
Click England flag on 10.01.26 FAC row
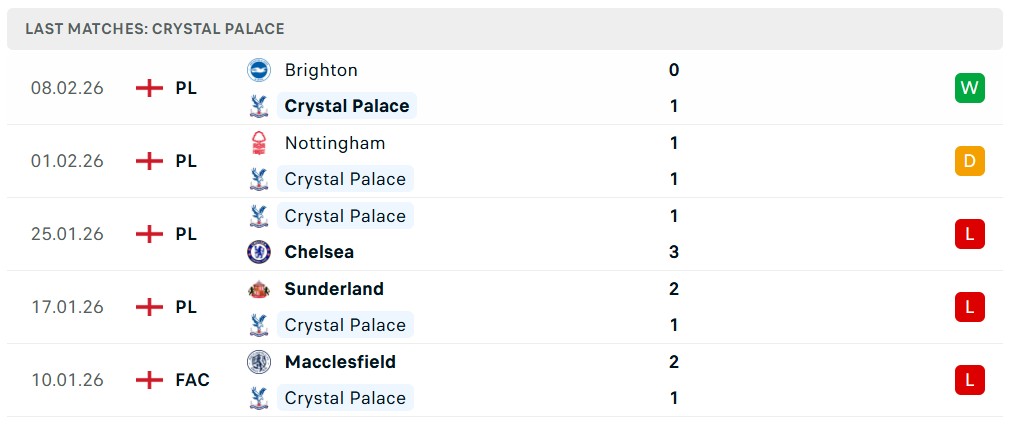click(x=150, y=380)
